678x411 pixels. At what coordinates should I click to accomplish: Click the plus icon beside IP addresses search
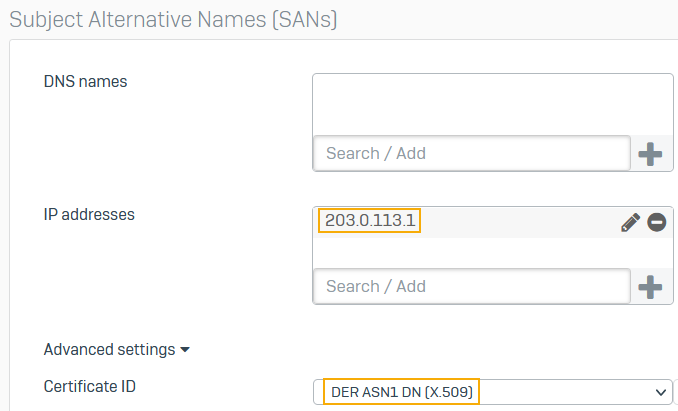pos(650,287)
